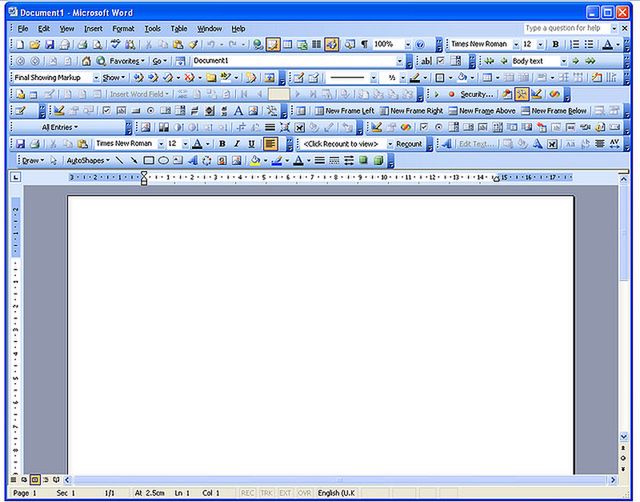Open font size 12 dropdown in top toolbar
640x502 pixels.
tap(541, 44)
